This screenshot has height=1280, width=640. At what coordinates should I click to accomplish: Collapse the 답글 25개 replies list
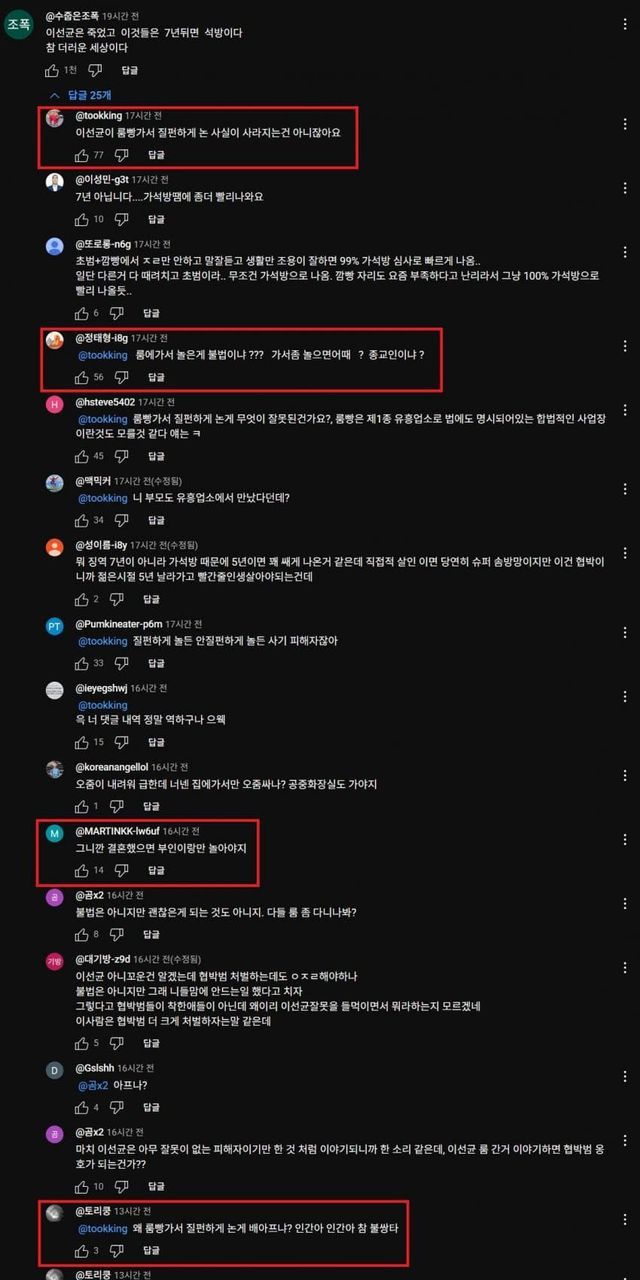[x=79, y=95]
